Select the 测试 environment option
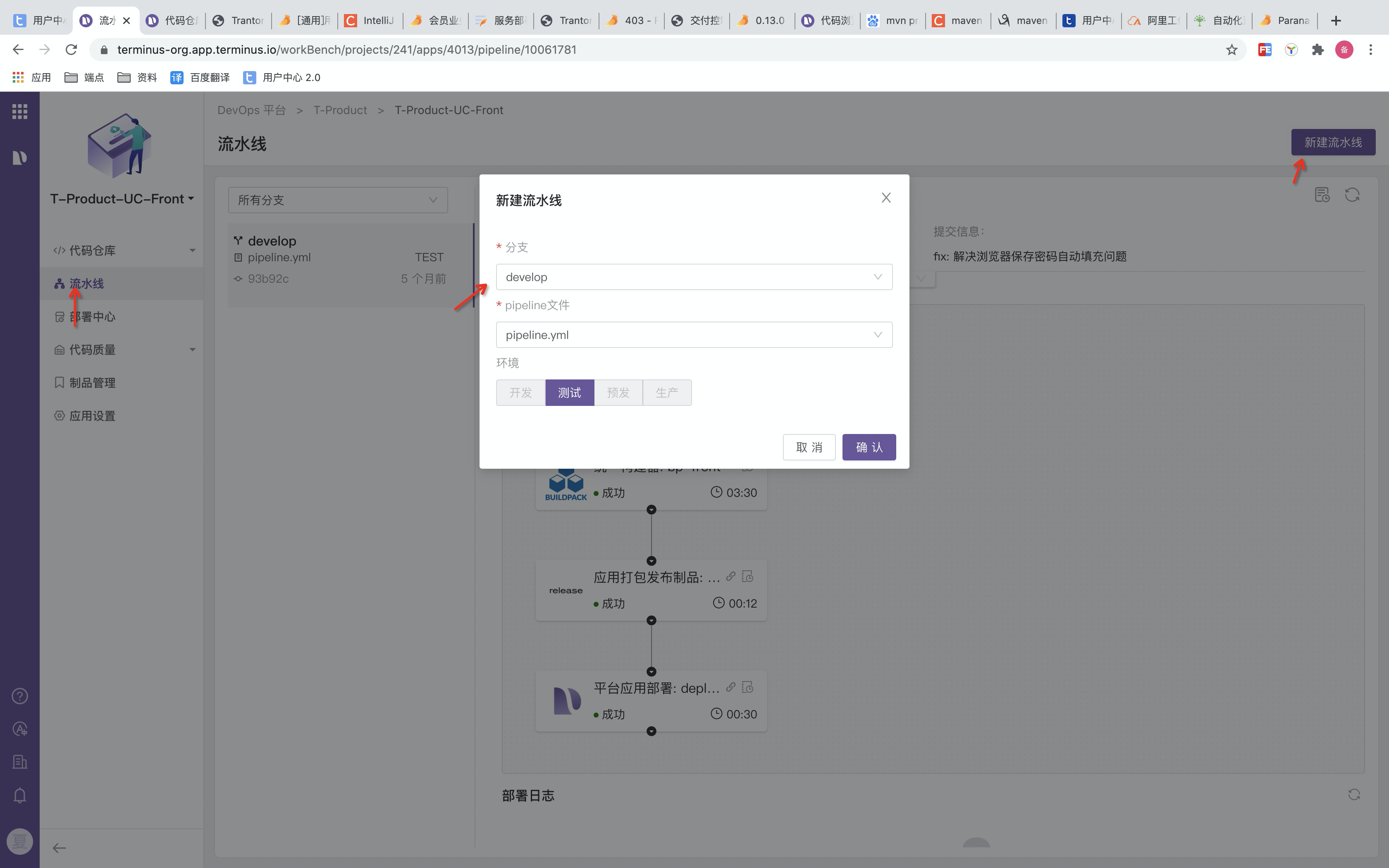The height and width of the screenshot is (868, 1389). [x=569, y=393]
